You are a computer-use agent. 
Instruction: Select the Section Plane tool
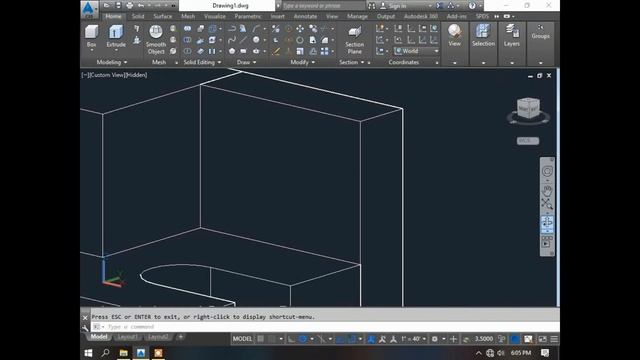(354, 40)
